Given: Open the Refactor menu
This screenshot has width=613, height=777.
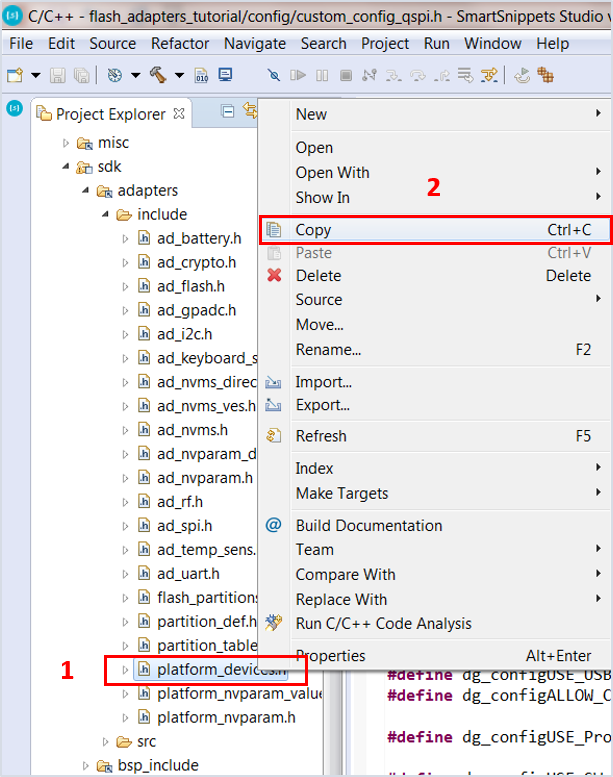Looking at the screenshot, I should point(180,44).
